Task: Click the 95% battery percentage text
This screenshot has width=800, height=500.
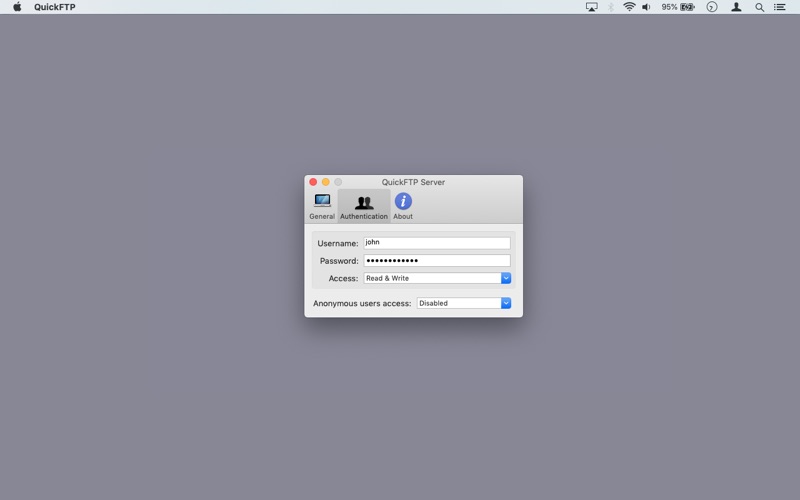Action: [x=669, y=7]
